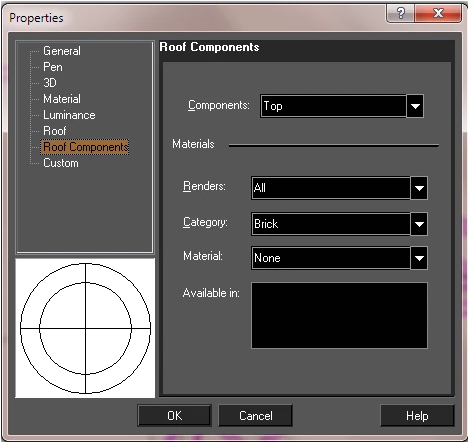This screenshot has width=470, height=443.
Task: Go to the Material properties page
Action: point(62,99)
